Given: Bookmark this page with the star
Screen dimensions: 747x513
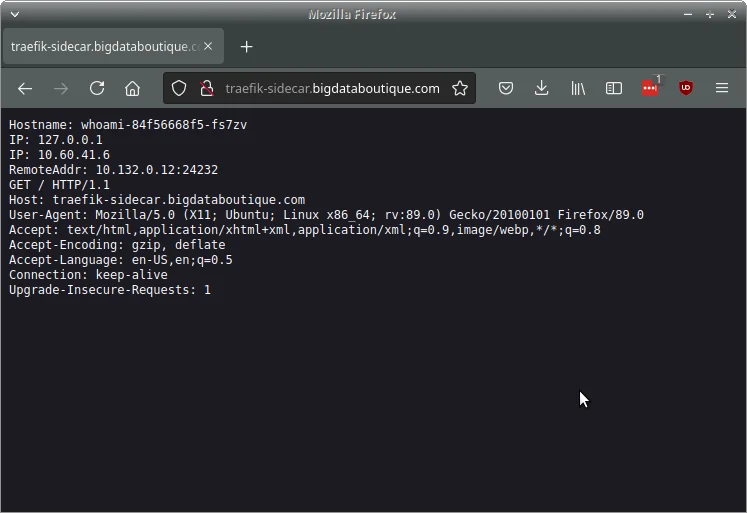Looking at the screenshot, I should point(460,88).
